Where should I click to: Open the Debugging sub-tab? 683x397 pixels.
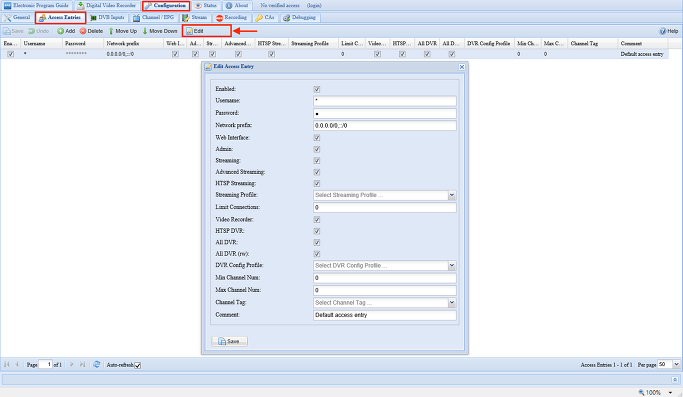tap(300, 17)
